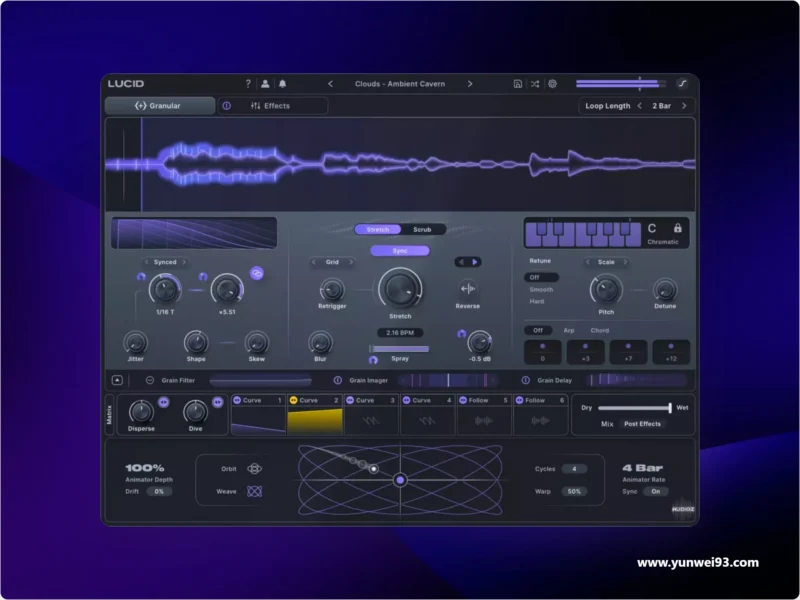Click the +7 interval pad
This screenshot has width=800, height=600.
(628, 352)
